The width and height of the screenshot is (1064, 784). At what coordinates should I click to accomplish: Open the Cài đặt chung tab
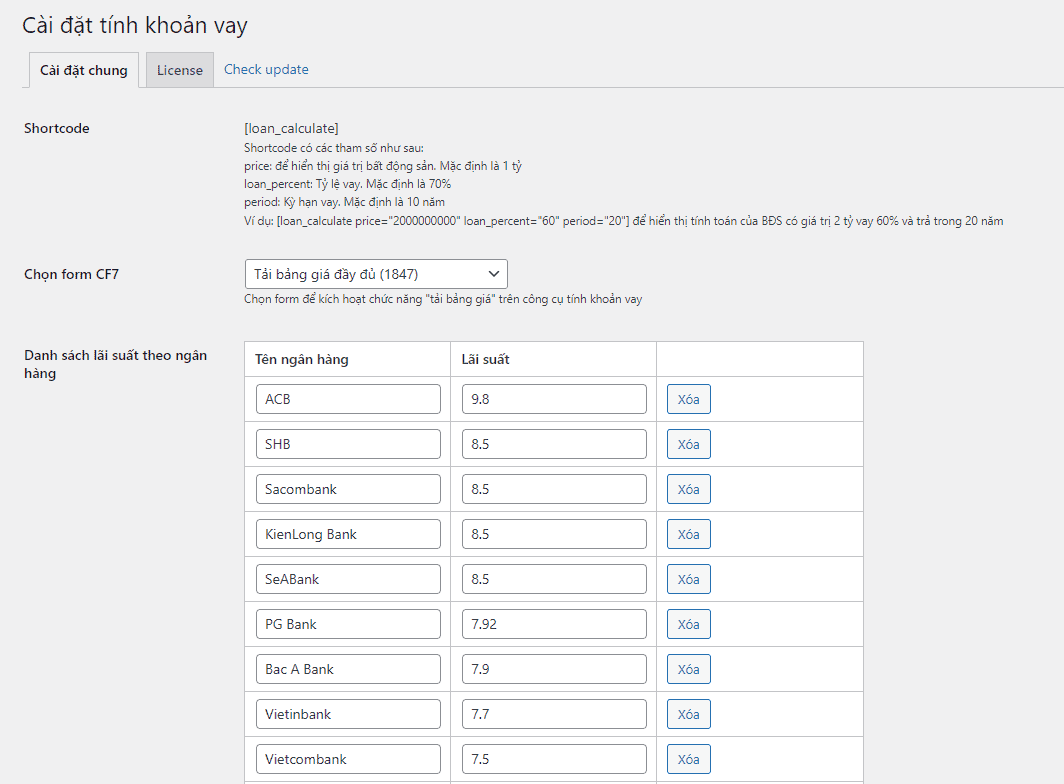tap(84, 70)
